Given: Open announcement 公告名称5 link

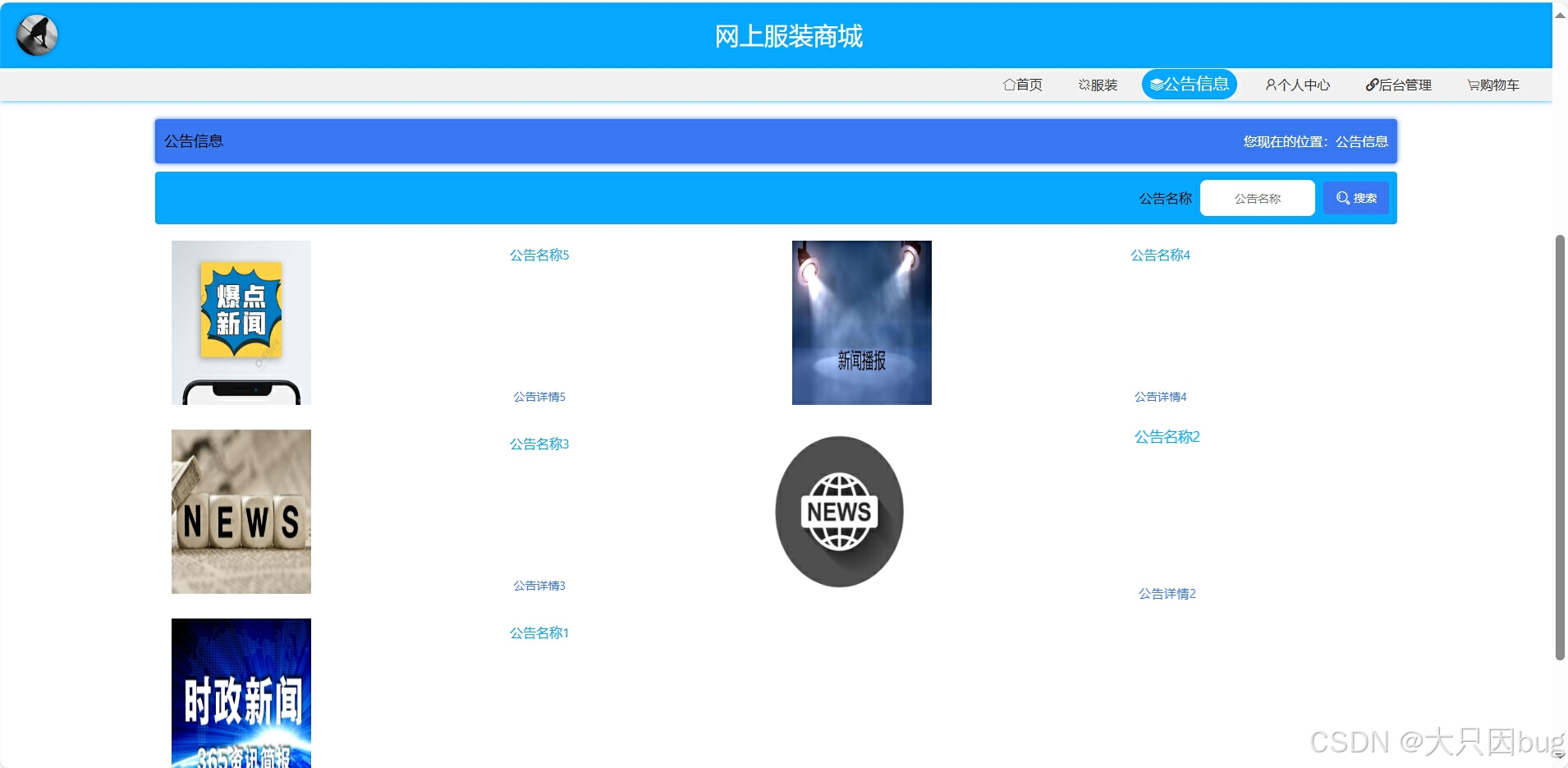Looking at the screenshot, I should [539, 255].
